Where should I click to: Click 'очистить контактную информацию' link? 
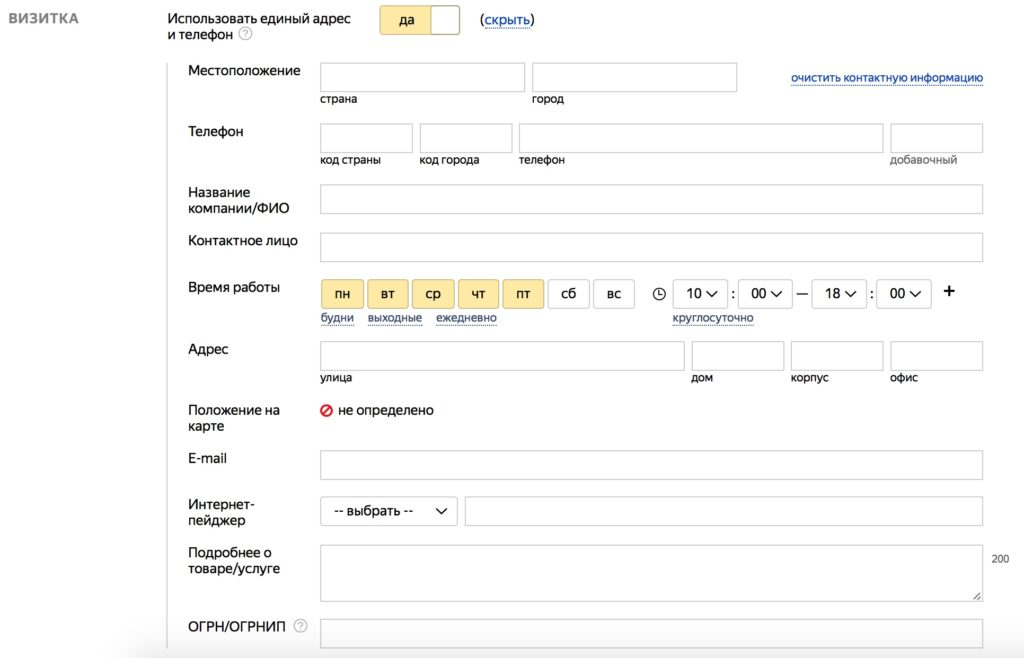point(886,78)
